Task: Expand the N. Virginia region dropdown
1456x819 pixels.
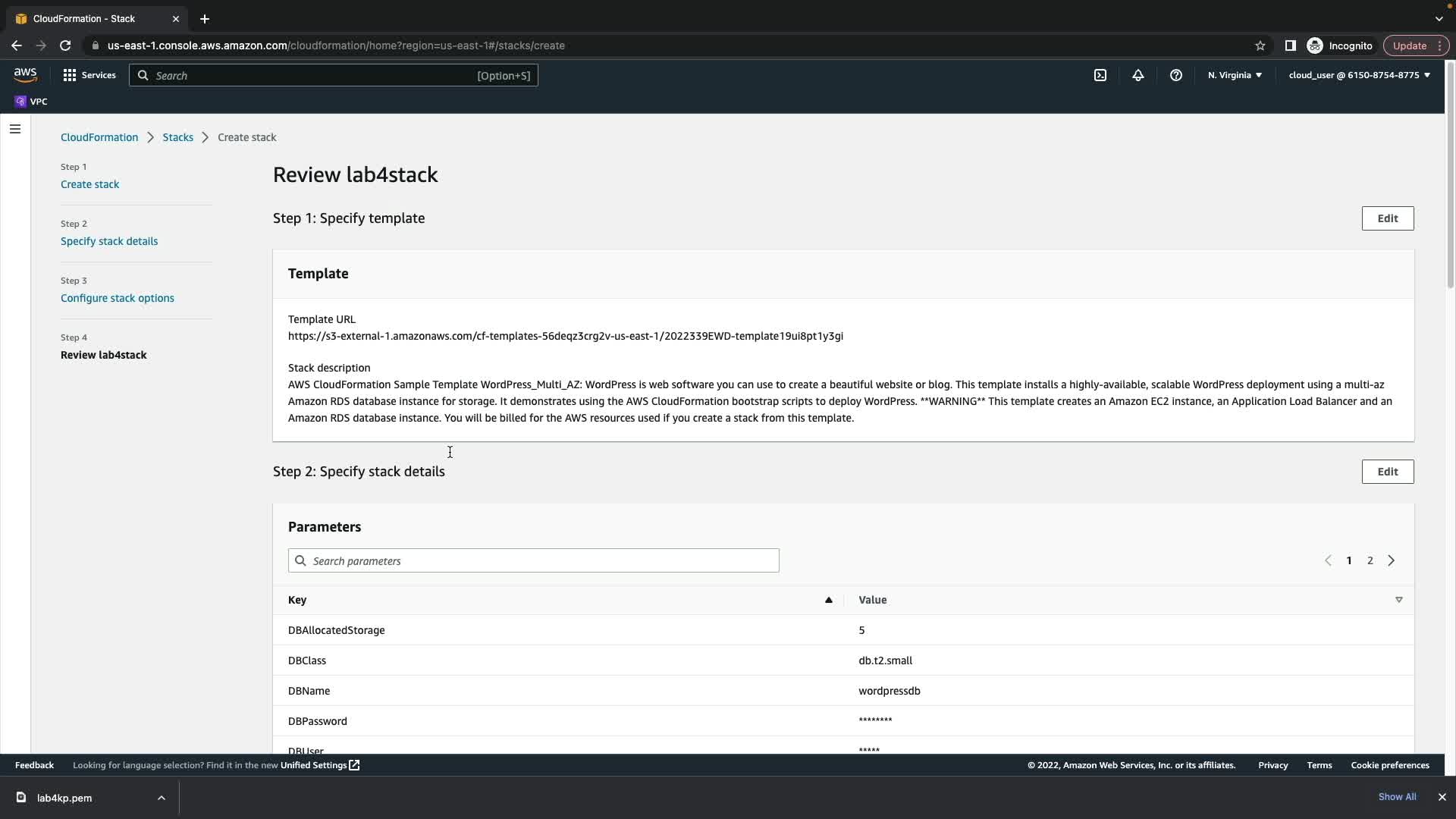Action: coord(1235,75)
